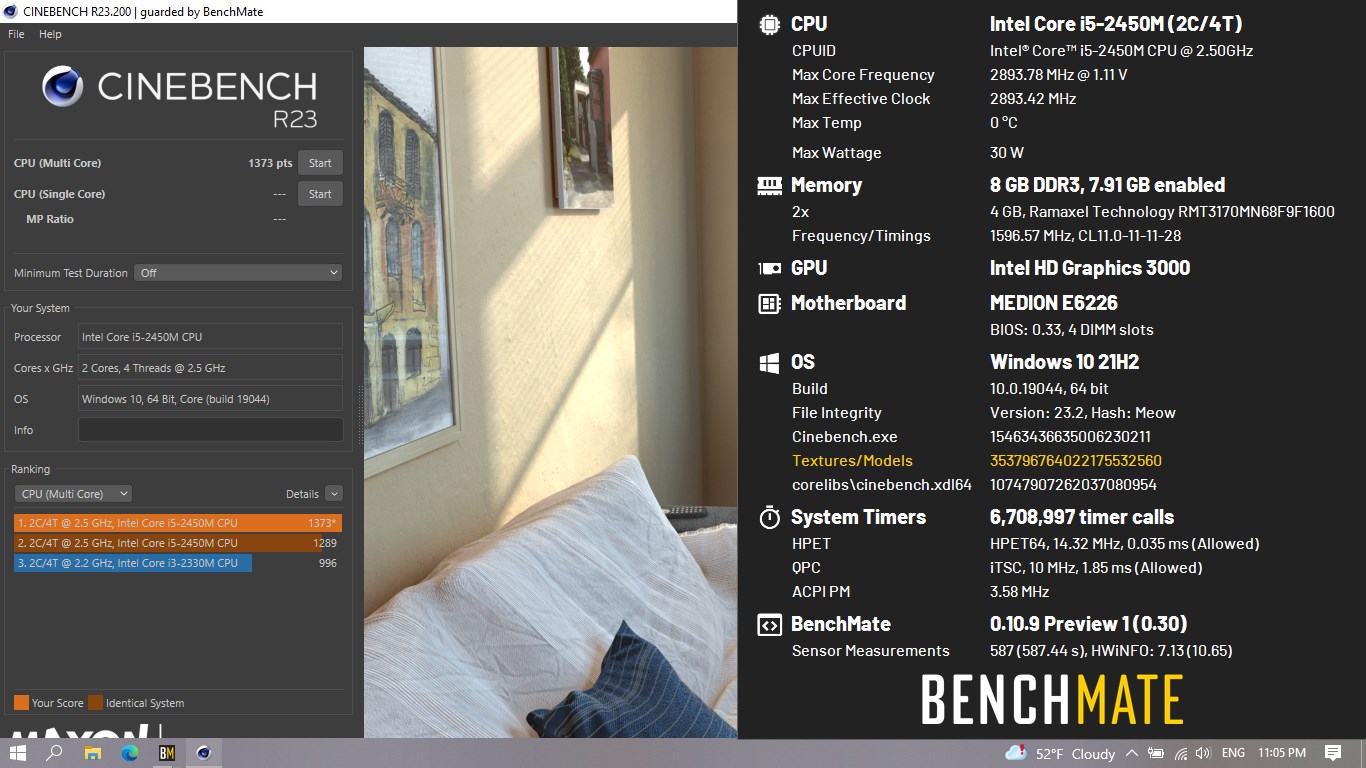Open Microsoft Edge from taskbar
The image size is (1366, 768).
click(130, 753)
